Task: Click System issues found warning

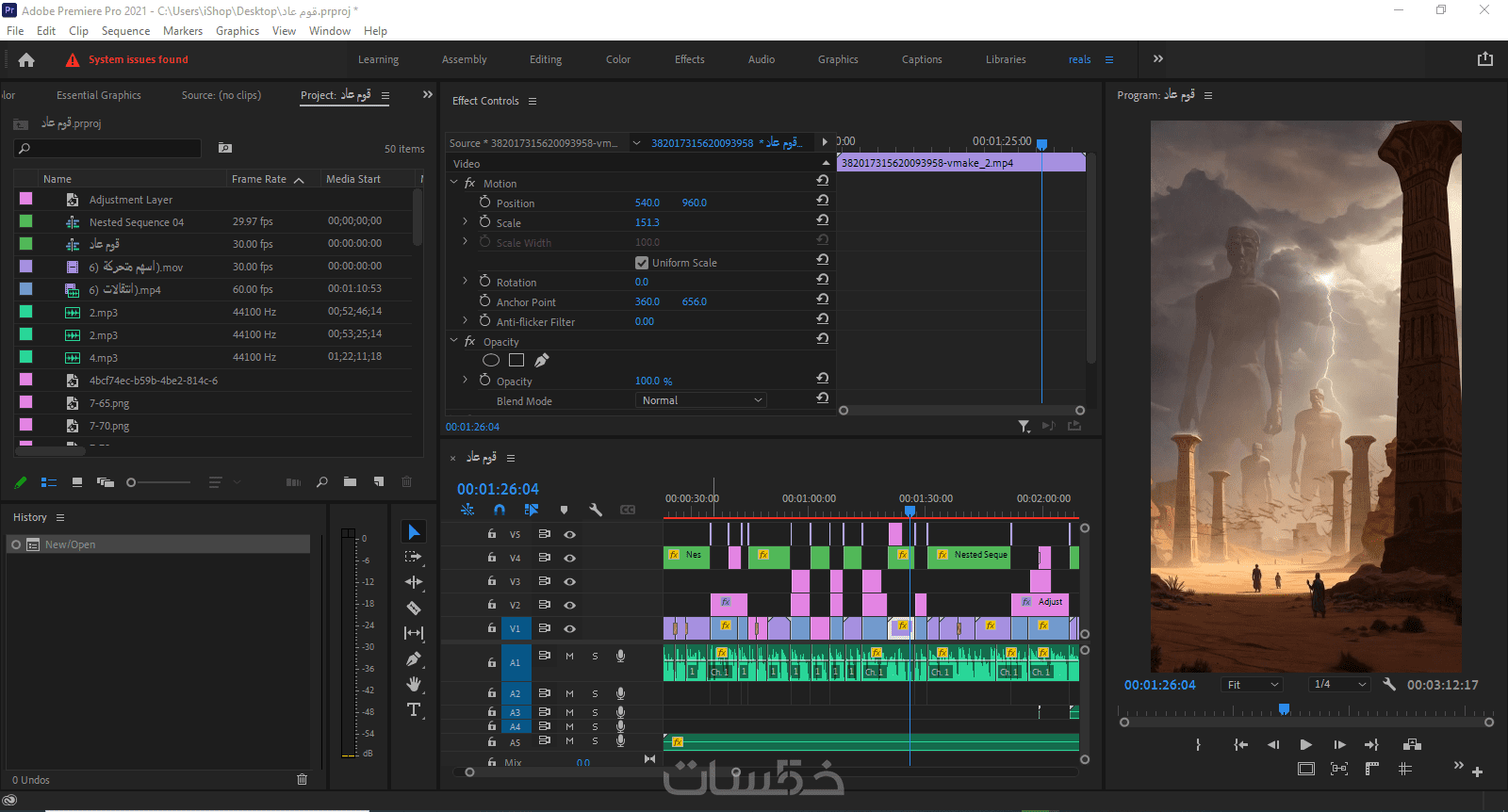Action: [138, 59]
